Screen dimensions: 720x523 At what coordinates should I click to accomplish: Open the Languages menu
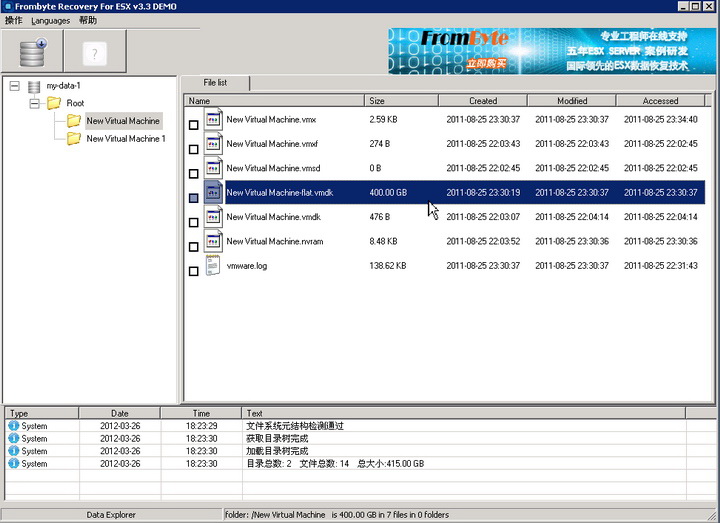(51, 21)
